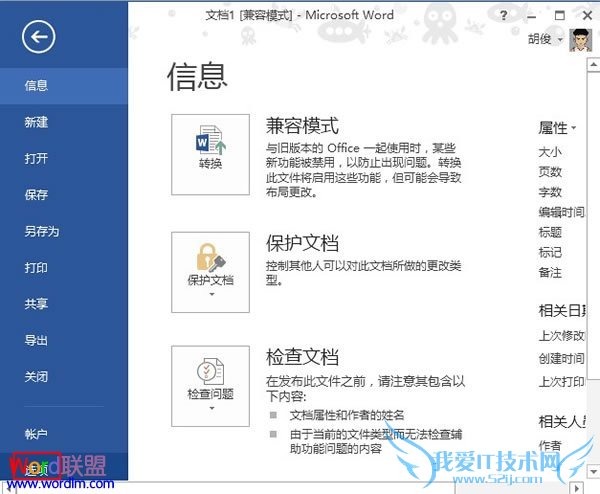Image resolution: width=600 pixels, height=494 pixels.
Task: Click the horizontal scrollbar right arrow
Action: 577,488
